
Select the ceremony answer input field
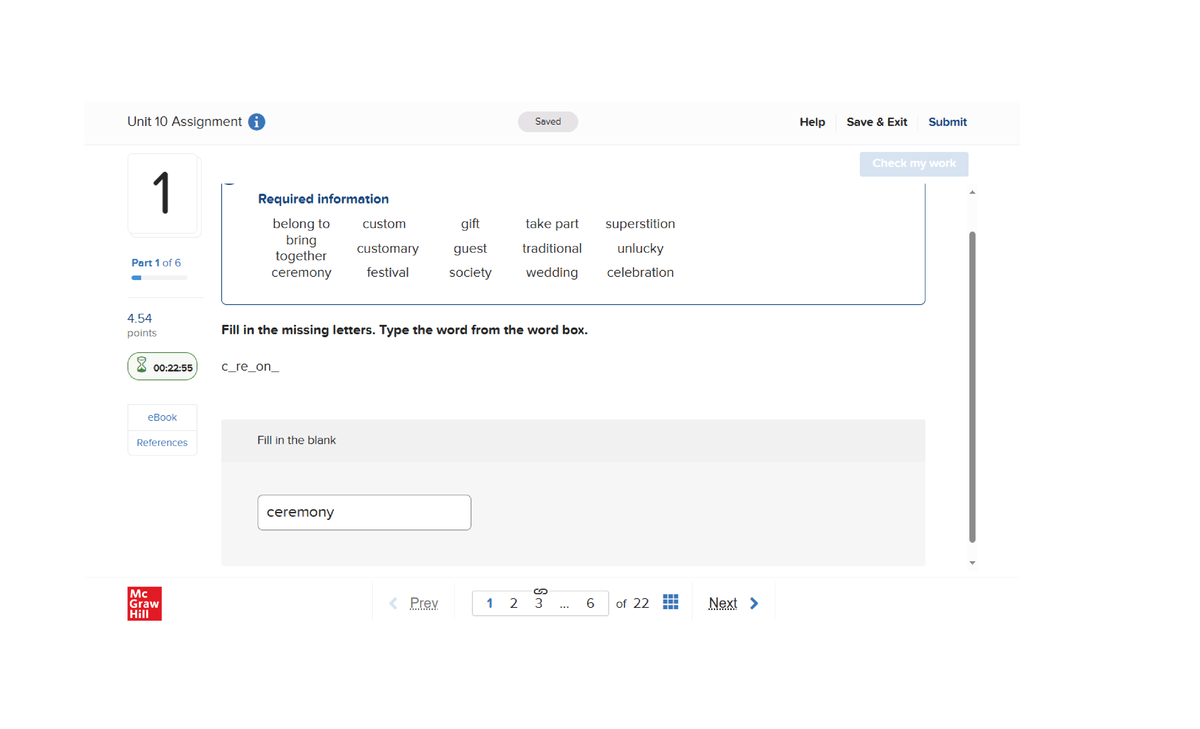[x=364, y=512]
